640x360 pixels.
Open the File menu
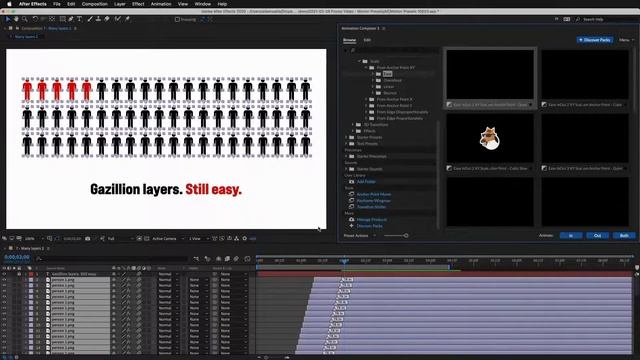click(x=57, y=4)
